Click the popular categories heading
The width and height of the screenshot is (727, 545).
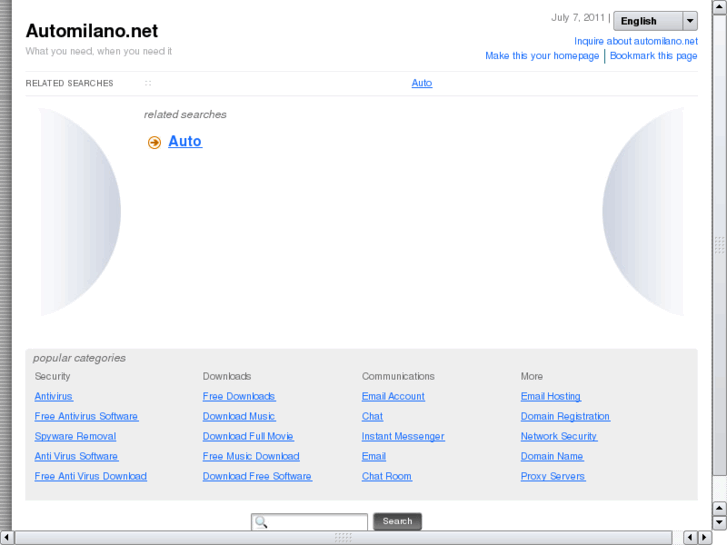[79, 358]
